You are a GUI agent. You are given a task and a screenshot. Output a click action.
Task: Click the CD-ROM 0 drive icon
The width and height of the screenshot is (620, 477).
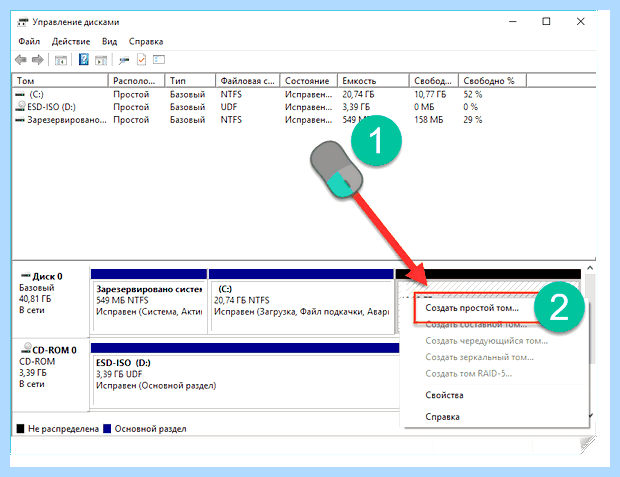click(x=26, y=348)
